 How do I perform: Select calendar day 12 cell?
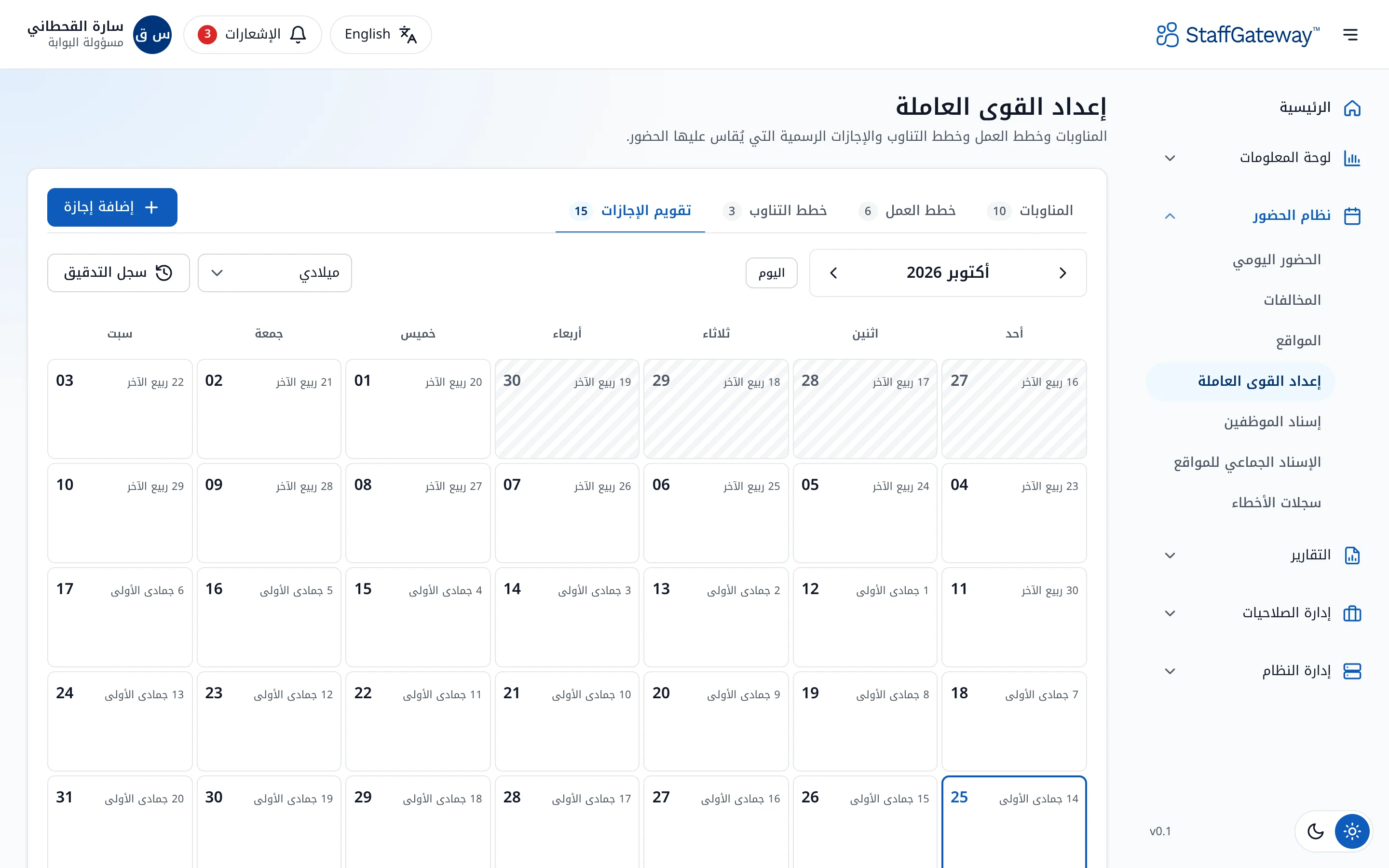click(865, 617)
